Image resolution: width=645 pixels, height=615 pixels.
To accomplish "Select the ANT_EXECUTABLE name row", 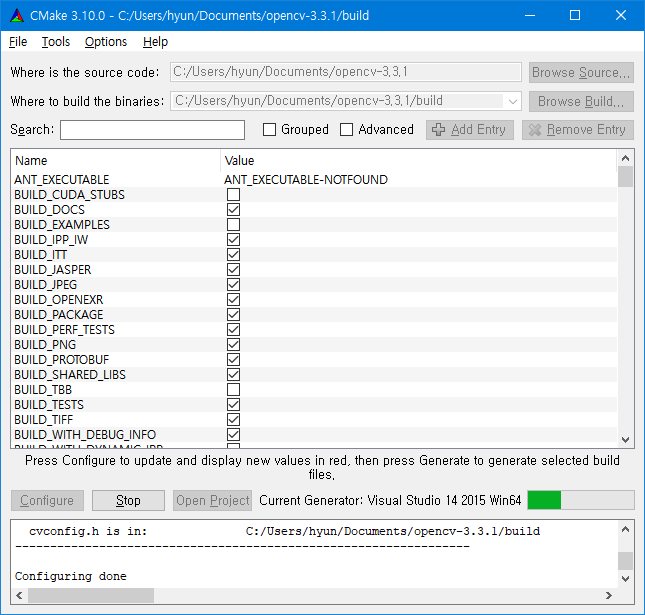I will coord(62,180).
